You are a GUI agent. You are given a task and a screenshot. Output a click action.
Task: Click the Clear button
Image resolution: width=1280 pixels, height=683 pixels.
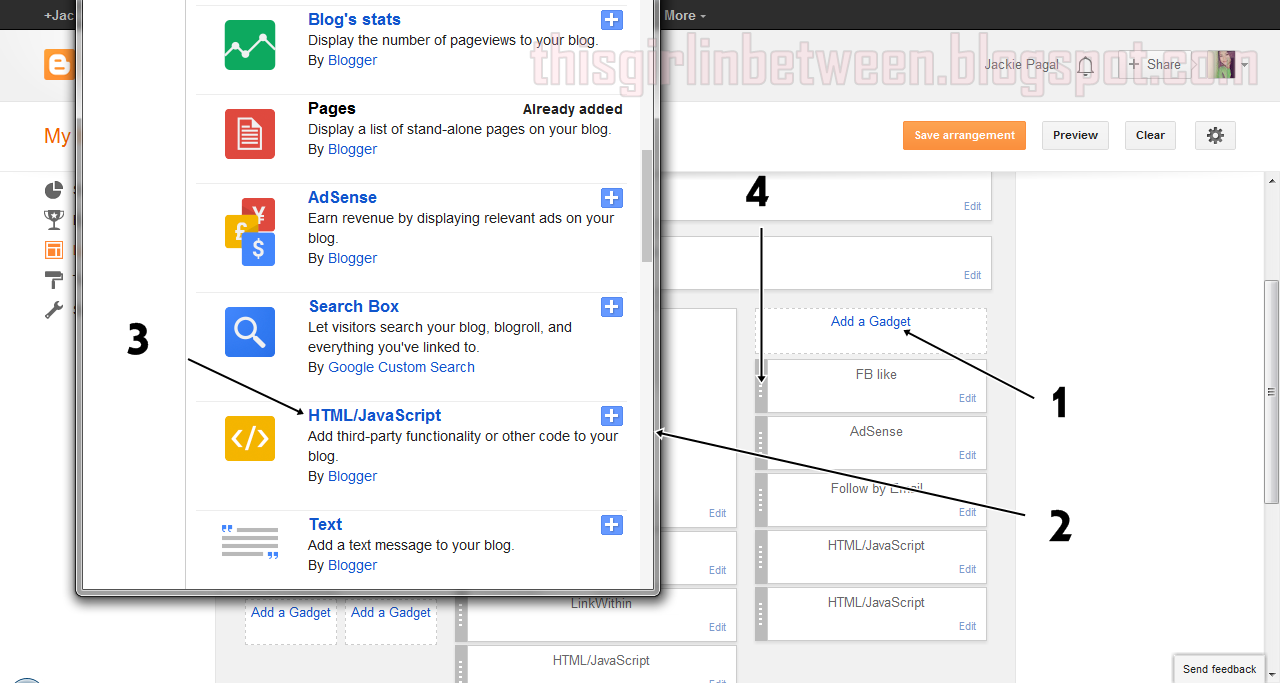(x=1150, y=135)
